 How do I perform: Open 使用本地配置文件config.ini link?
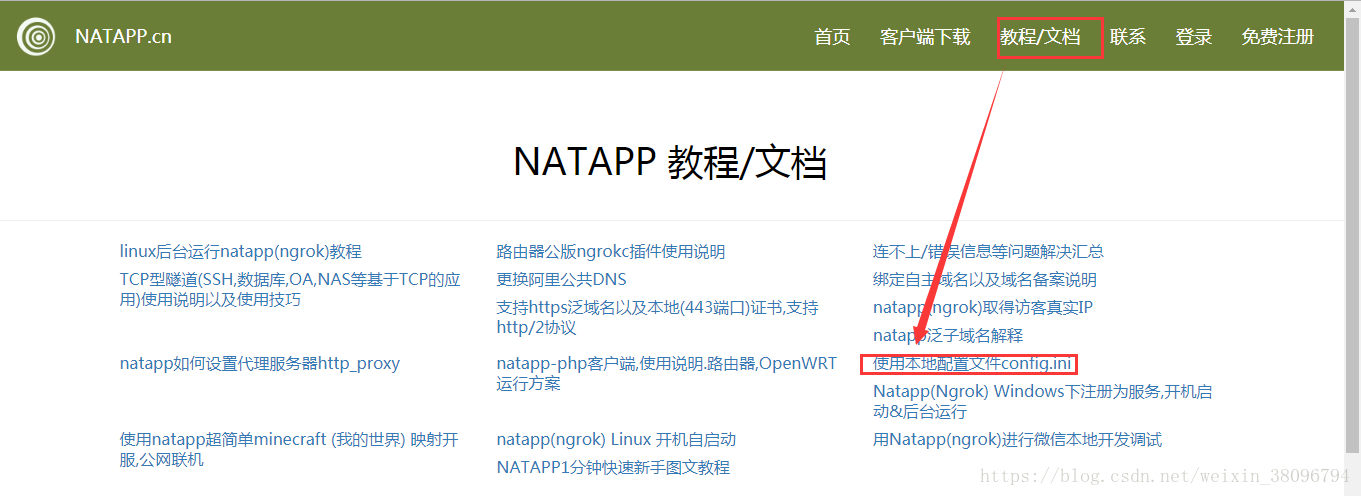tap(973, 364)
